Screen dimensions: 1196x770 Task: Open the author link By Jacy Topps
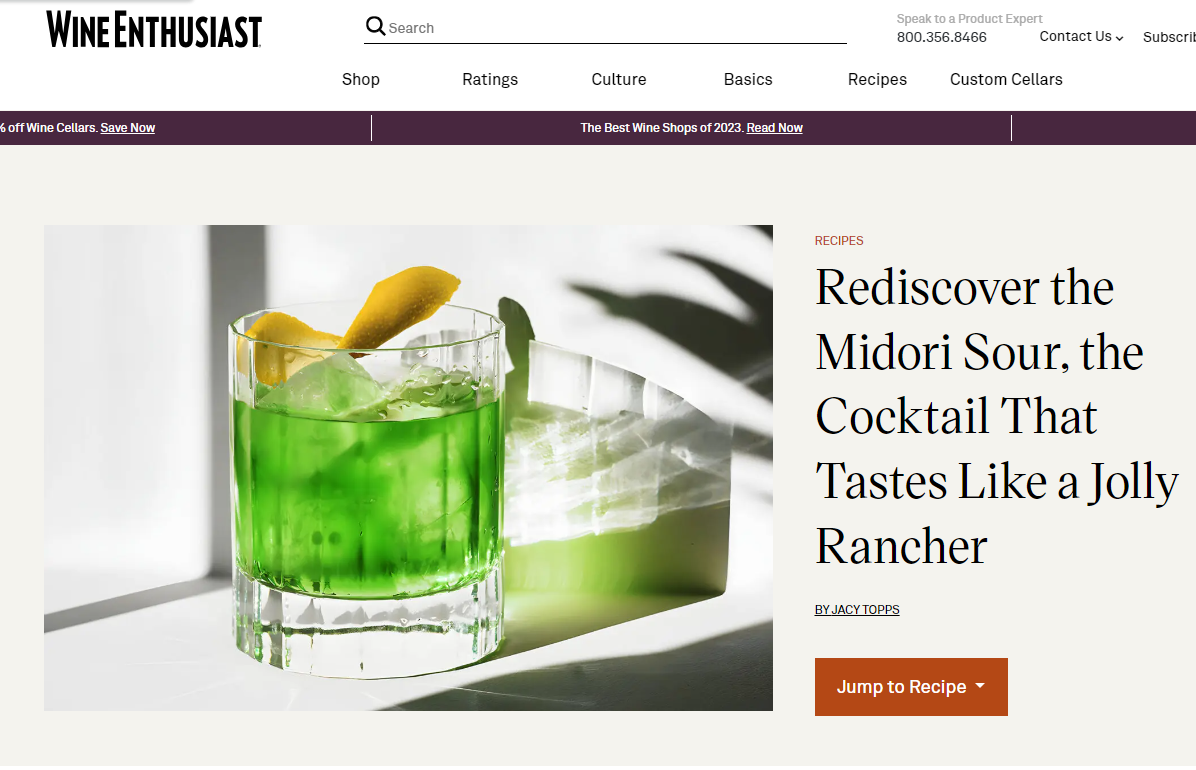coord(857,610)
